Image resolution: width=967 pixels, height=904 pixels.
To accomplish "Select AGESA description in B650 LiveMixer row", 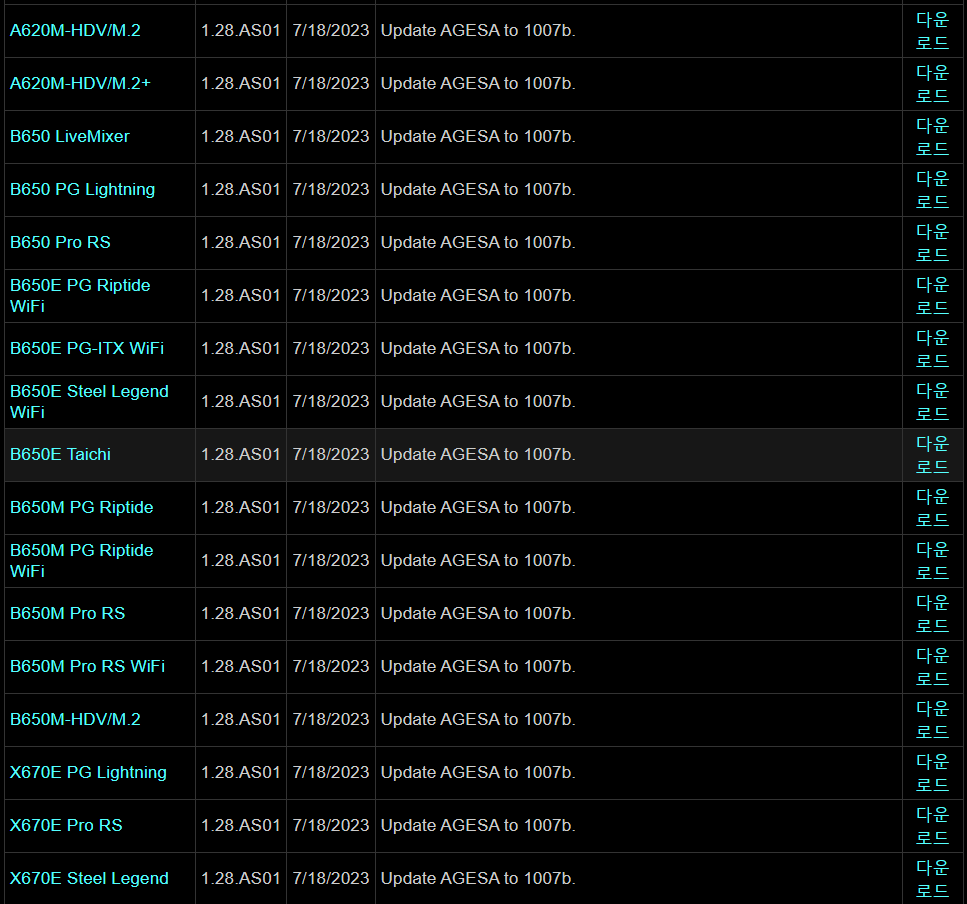I will click(x=478, y=136).
